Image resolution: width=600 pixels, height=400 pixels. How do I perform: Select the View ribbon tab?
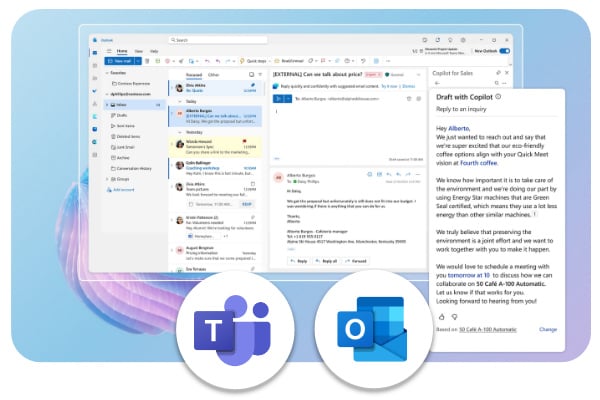[139, 51]
